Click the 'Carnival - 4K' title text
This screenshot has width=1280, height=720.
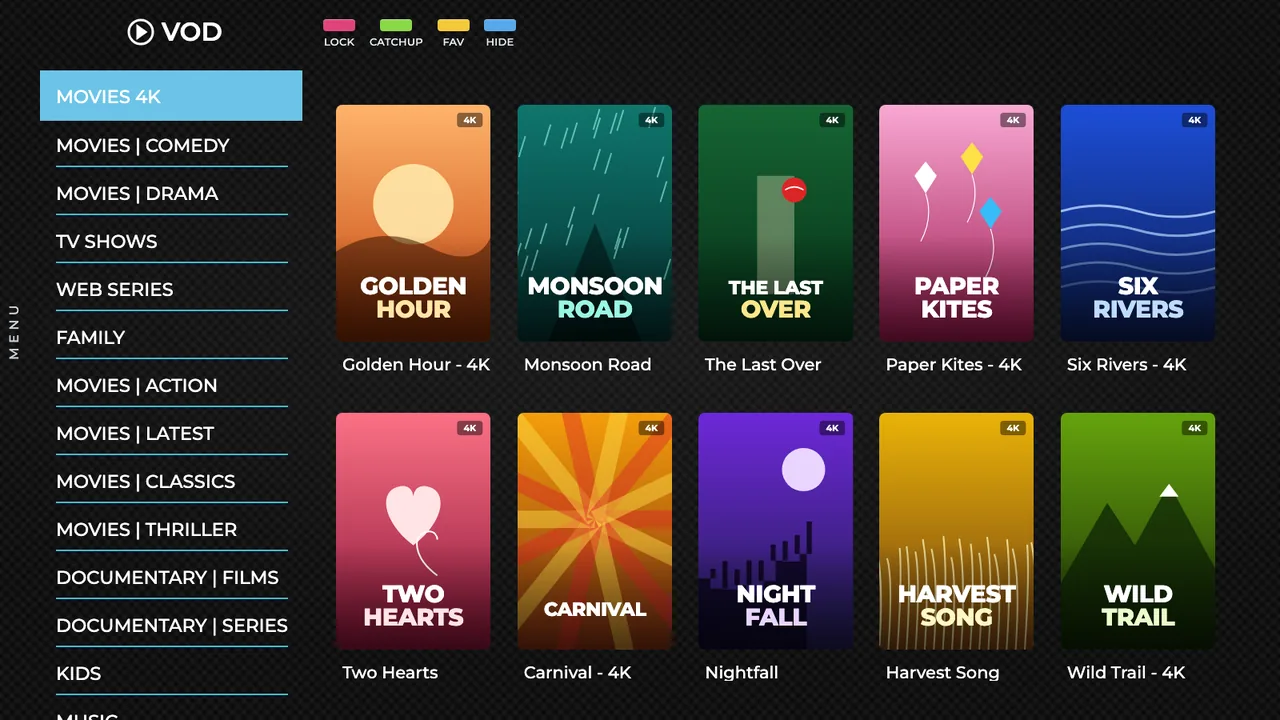coord(578,673)
